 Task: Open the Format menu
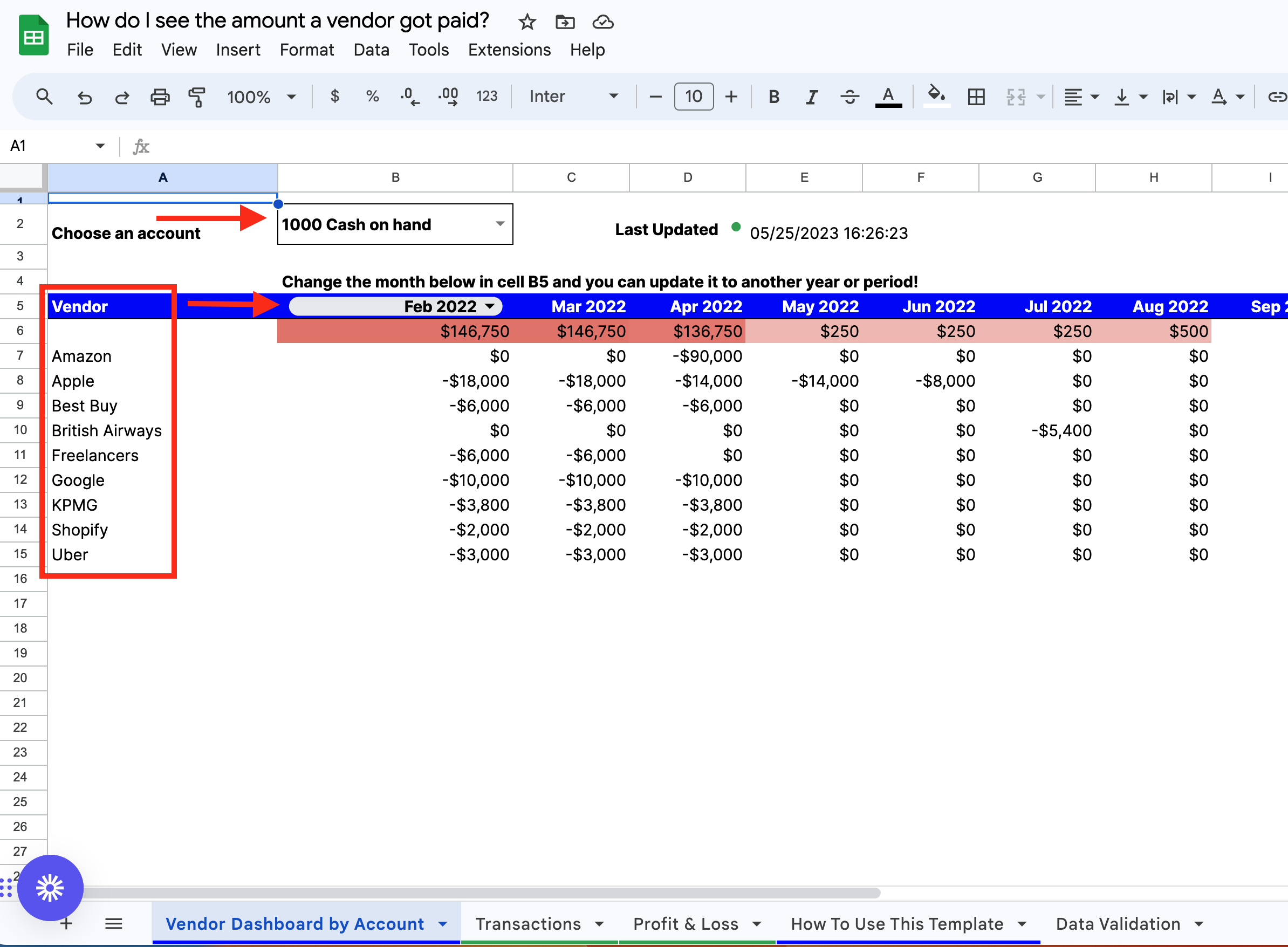coord(307,50)
